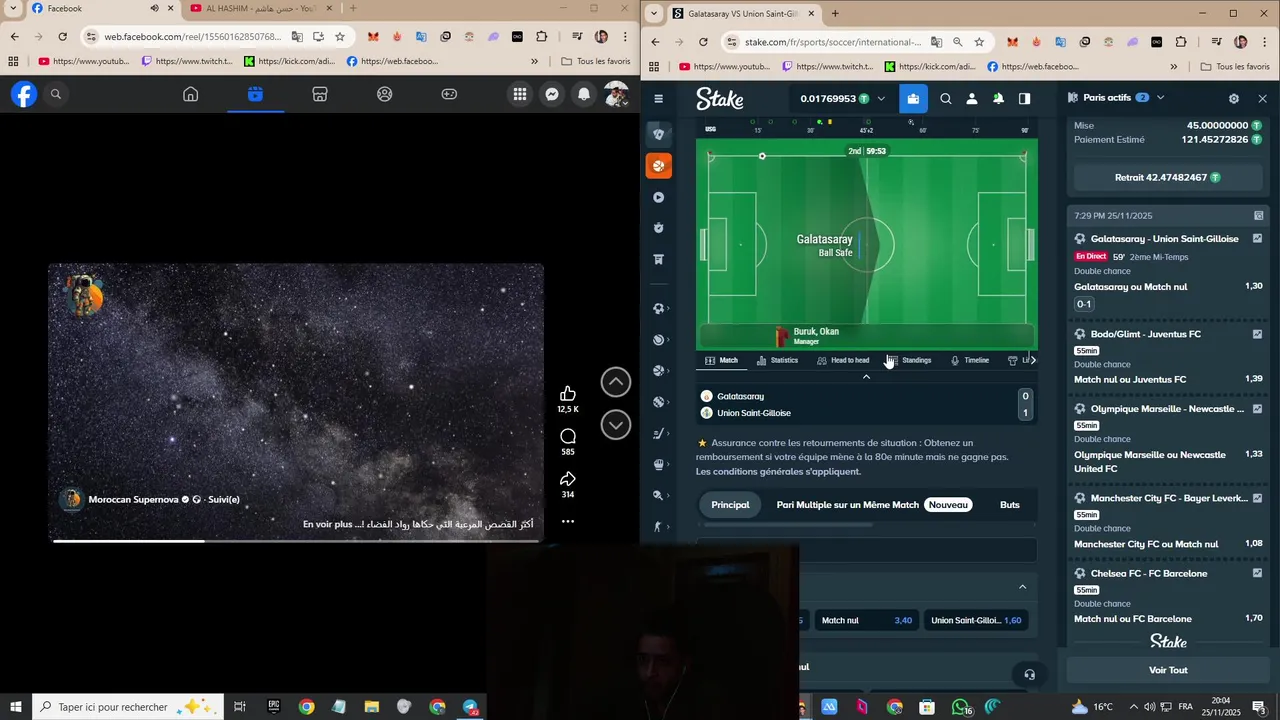
Task: Open the Facebook Marketplace icon
Action: pos(320,94)
